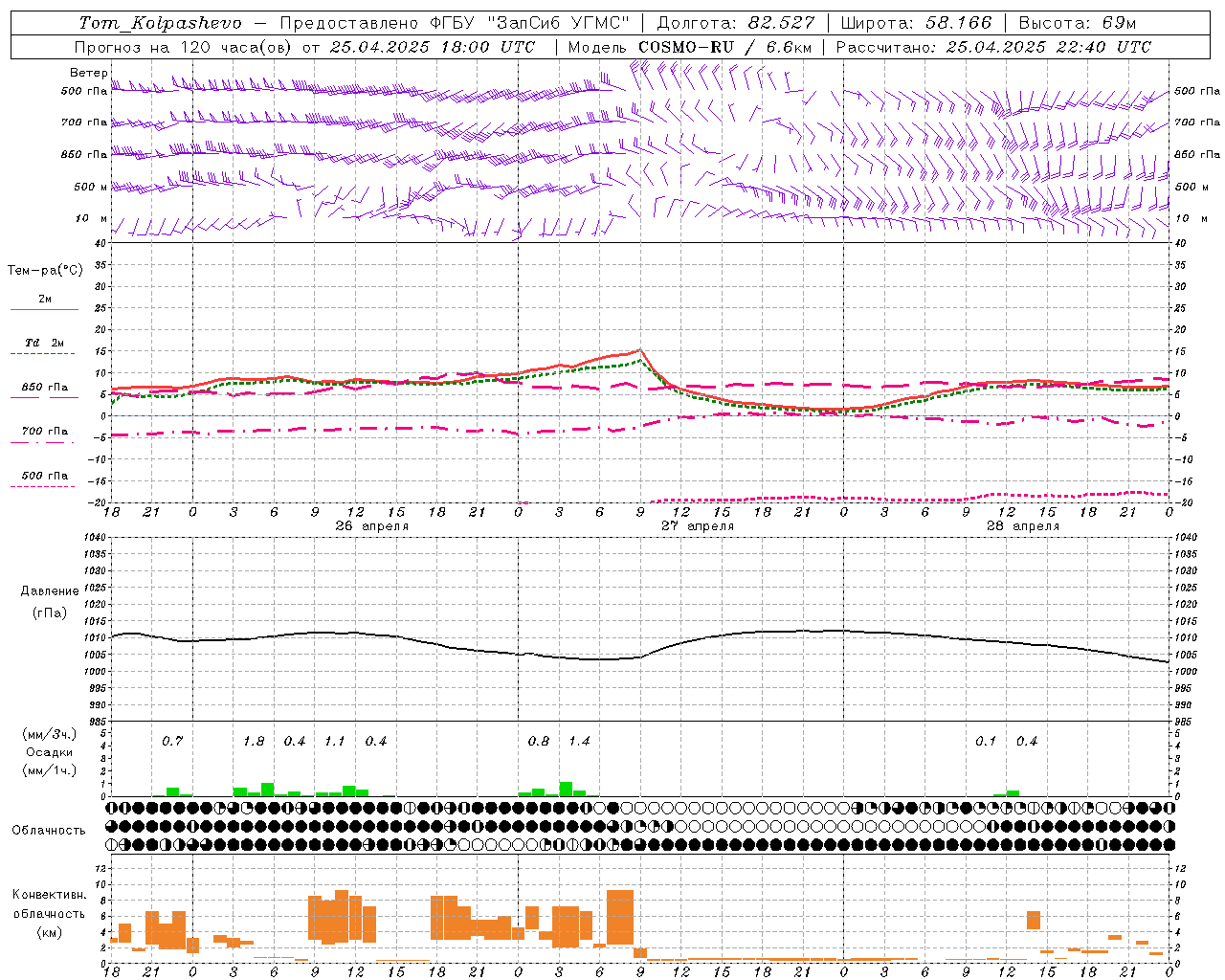Click the '(мм/1ч.)' precipitation unit label

(x=49, y=770)
